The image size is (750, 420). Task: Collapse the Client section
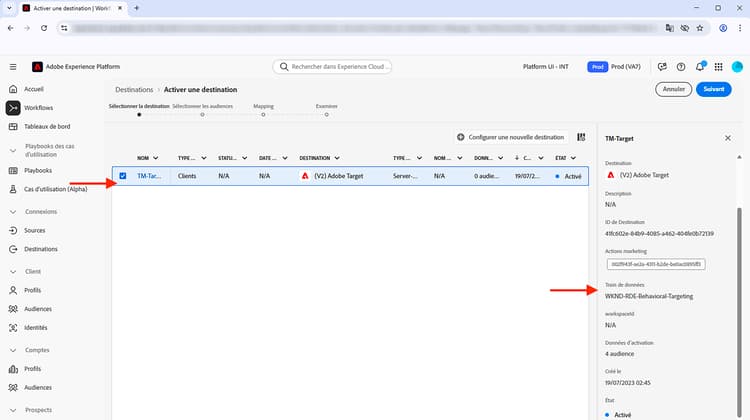13,272
